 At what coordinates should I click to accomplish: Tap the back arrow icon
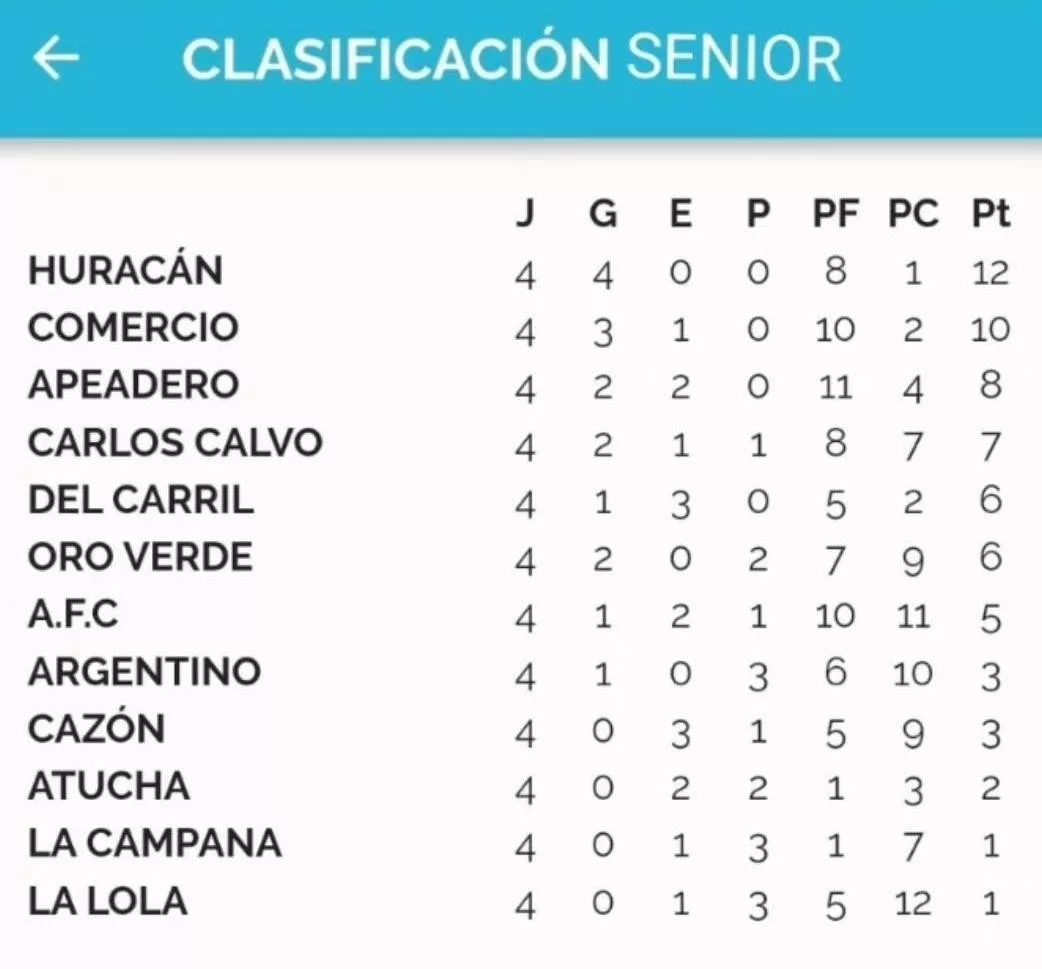tap(56, 58)
